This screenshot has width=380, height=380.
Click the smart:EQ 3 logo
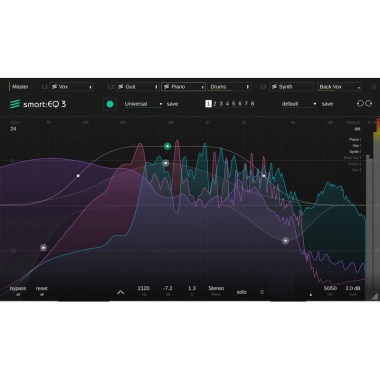[37, 104]
